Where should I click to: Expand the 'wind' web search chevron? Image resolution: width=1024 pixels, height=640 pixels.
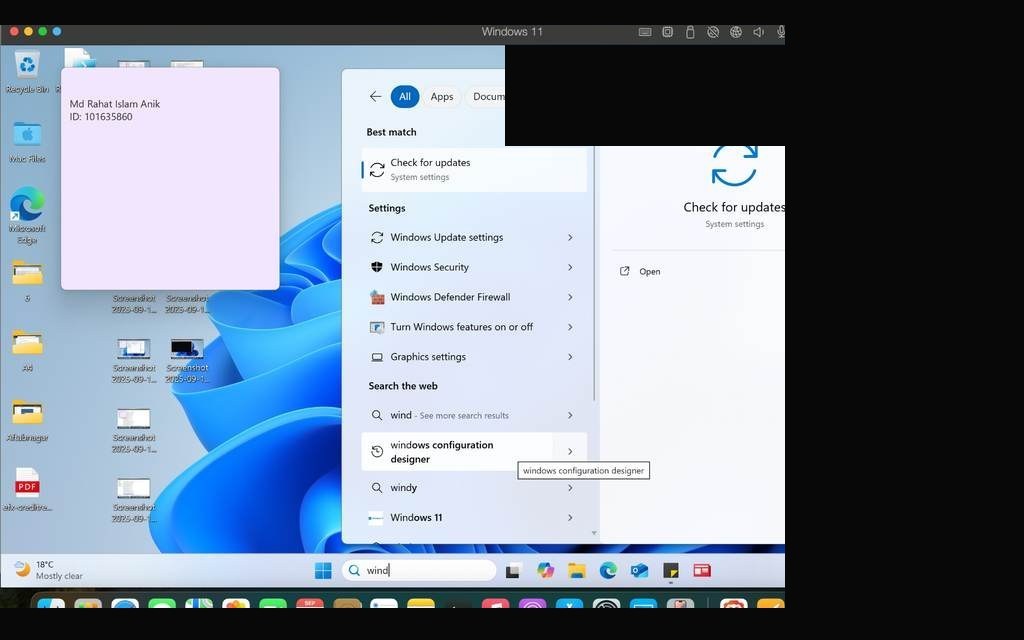coord(570,415)
